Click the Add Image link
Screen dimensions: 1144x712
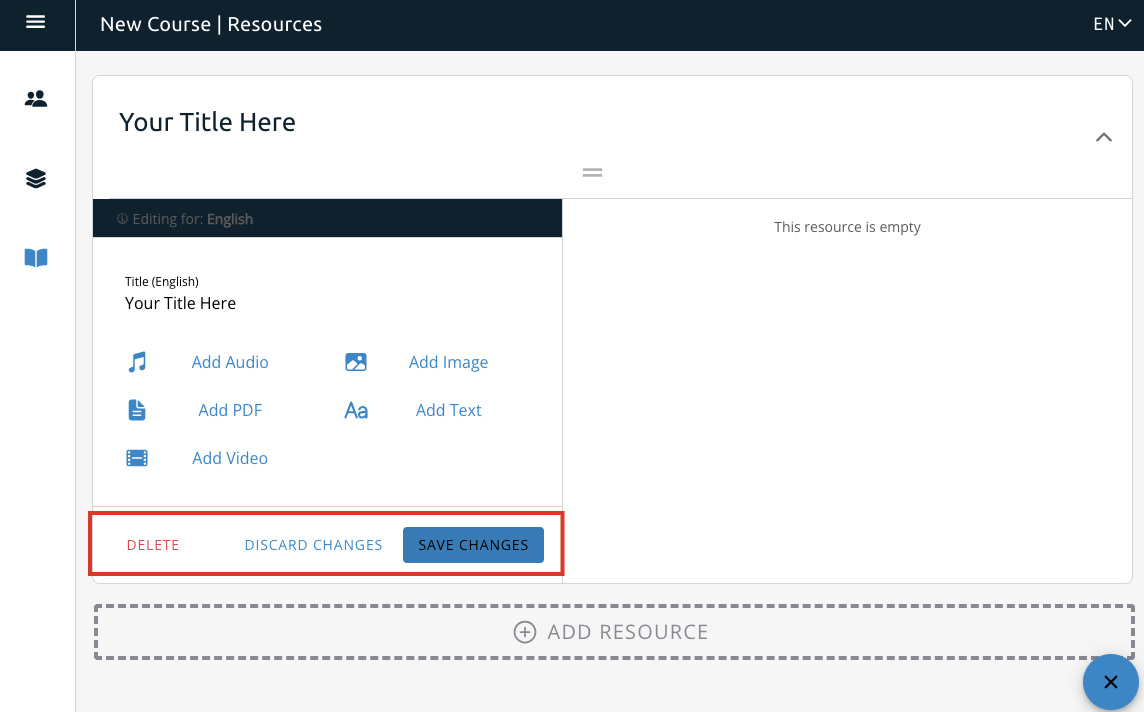(x=448, y=362)
